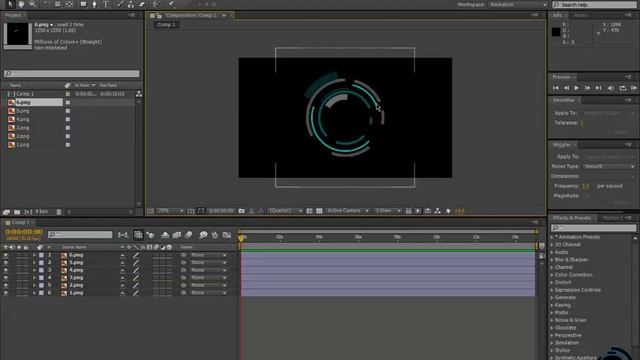640x360 pixels.
Task: Switch to the Project panel tab
Action: point(13,15)
